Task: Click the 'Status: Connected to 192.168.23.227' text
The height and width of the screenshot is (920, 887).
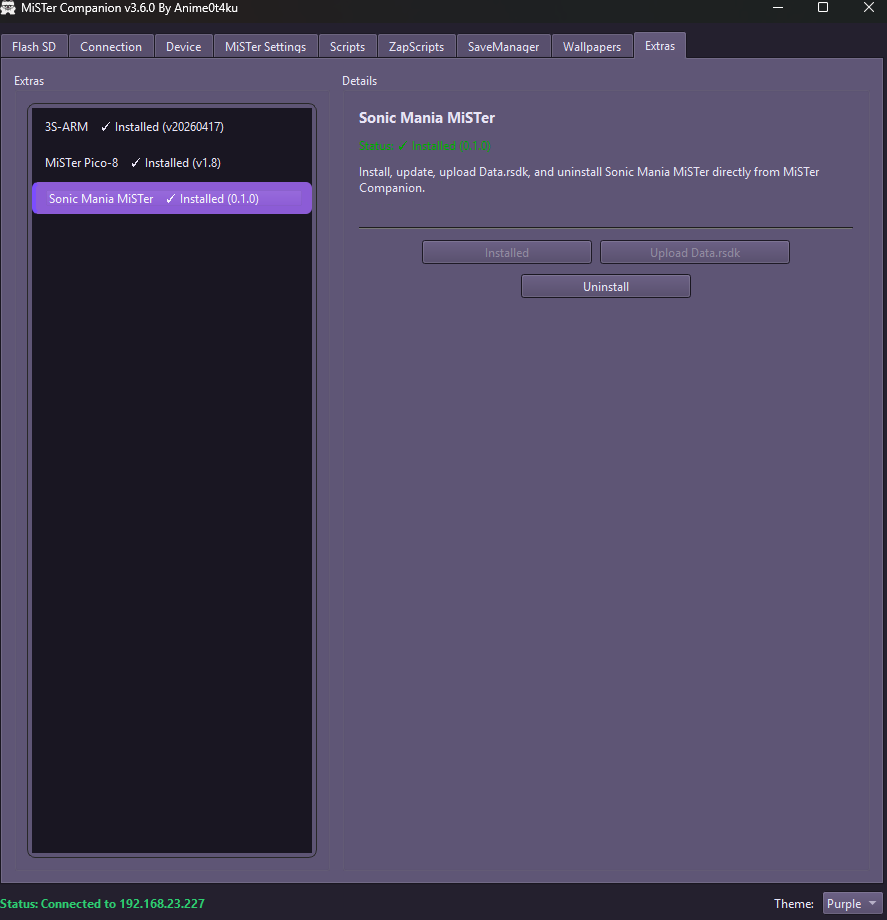Action: pos(103,904)
